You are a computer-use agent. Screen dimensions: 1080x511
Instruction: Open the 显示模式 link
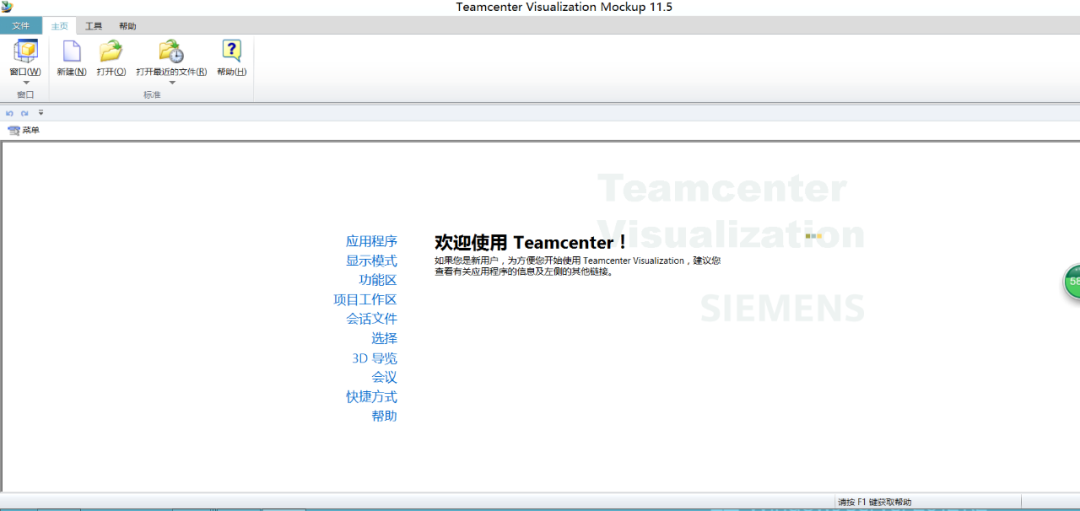tap(371, 261)
